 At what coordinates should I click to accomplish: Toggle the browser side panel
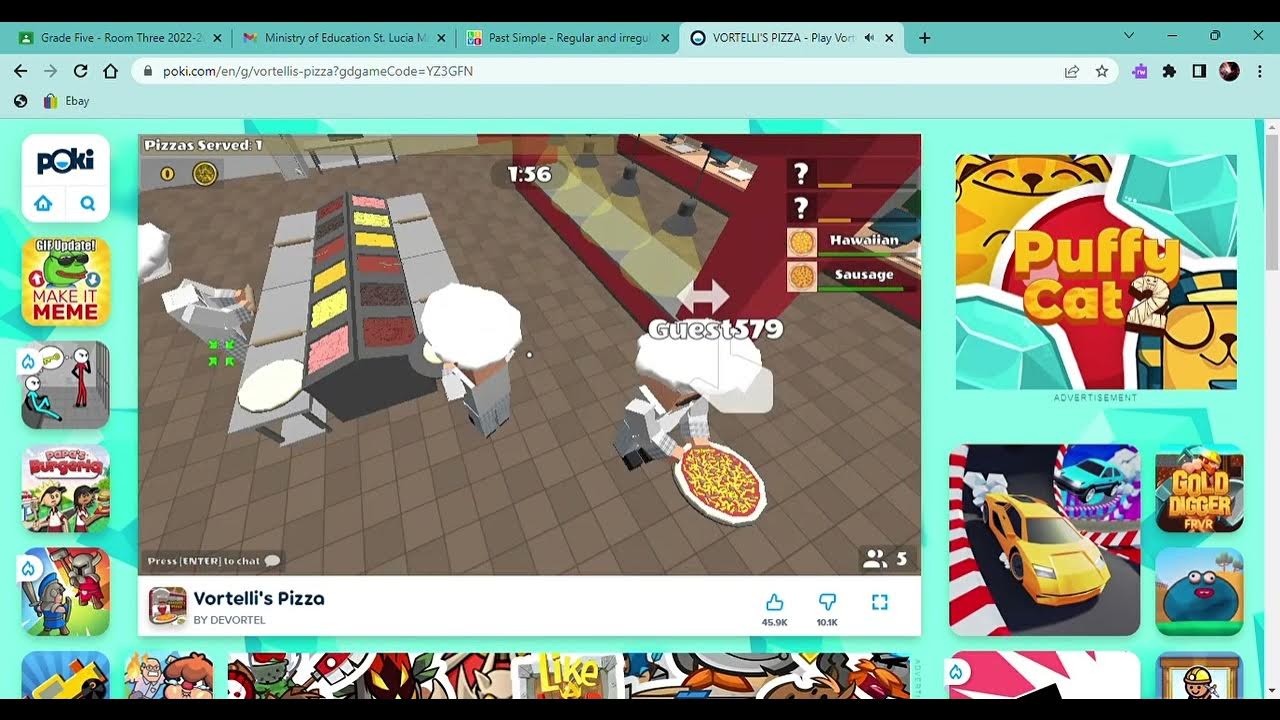[x=1199, y=71]
